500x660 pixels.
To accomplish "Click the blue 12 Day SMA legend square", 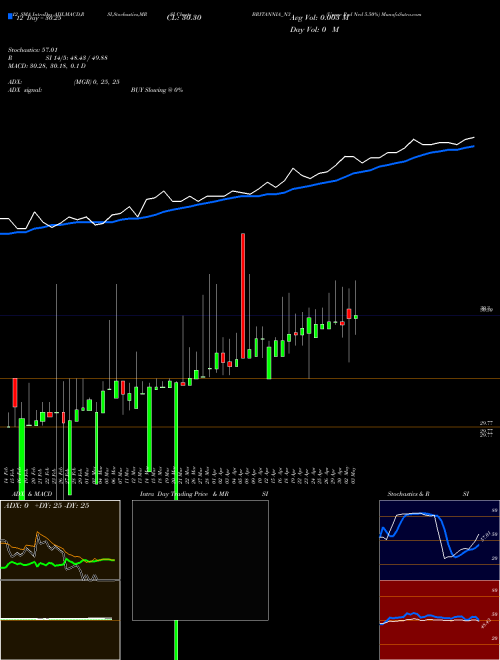I will 10,17.
